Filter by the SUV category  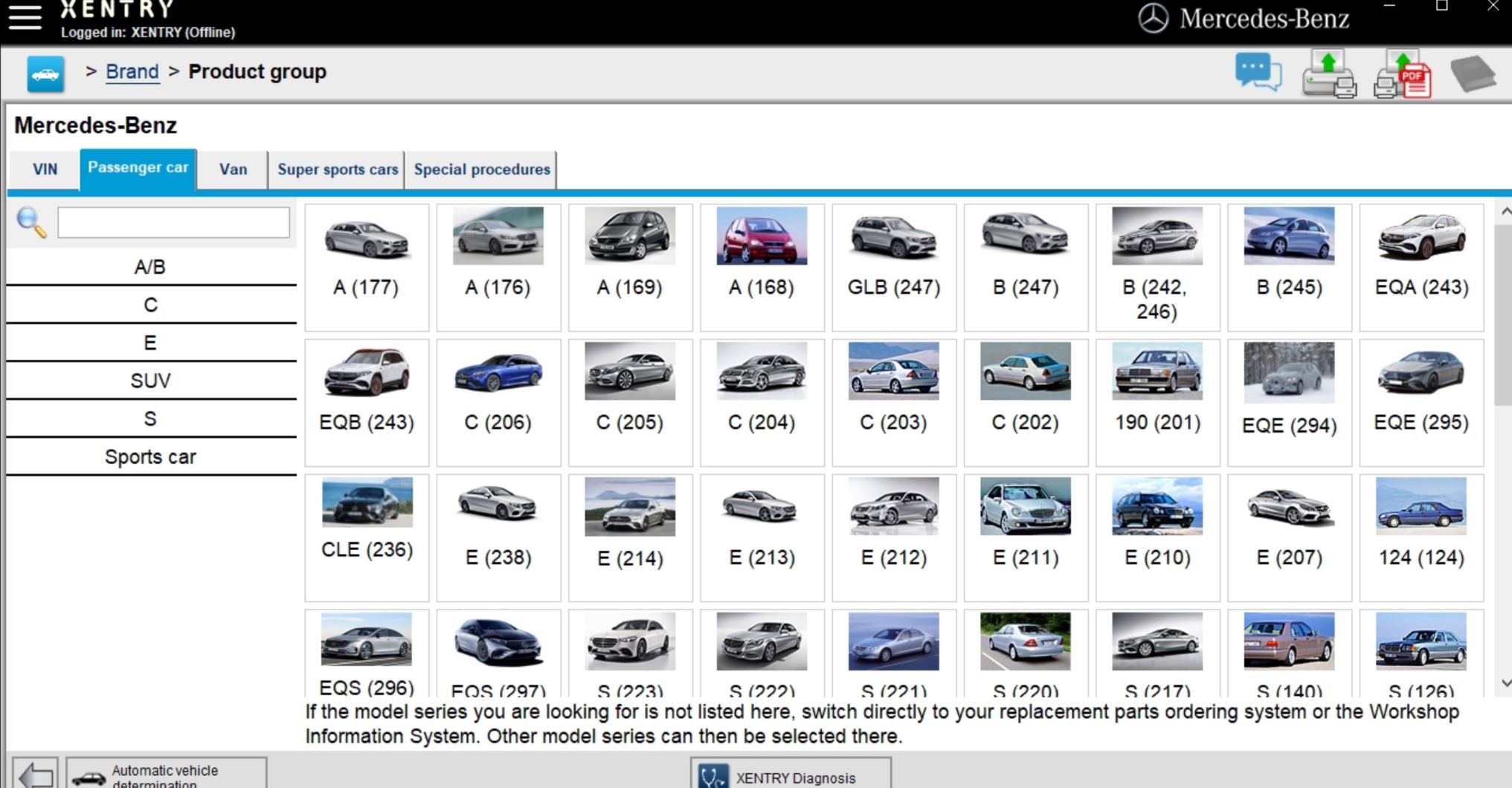pos(150,381)
